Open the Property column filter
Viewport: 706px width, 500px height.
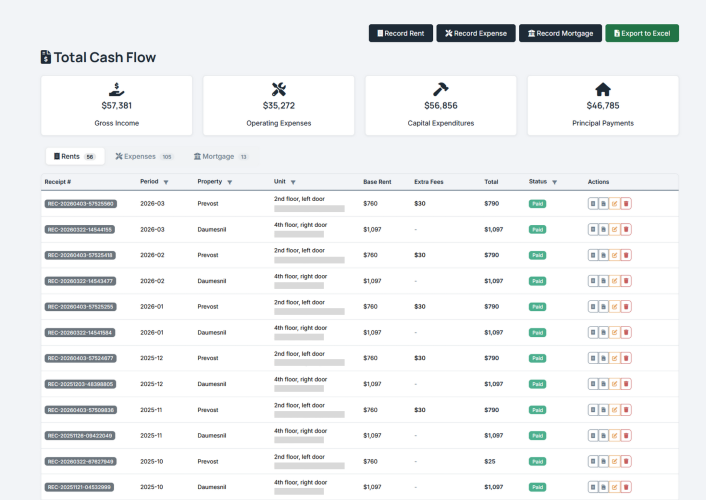(229, 182)
